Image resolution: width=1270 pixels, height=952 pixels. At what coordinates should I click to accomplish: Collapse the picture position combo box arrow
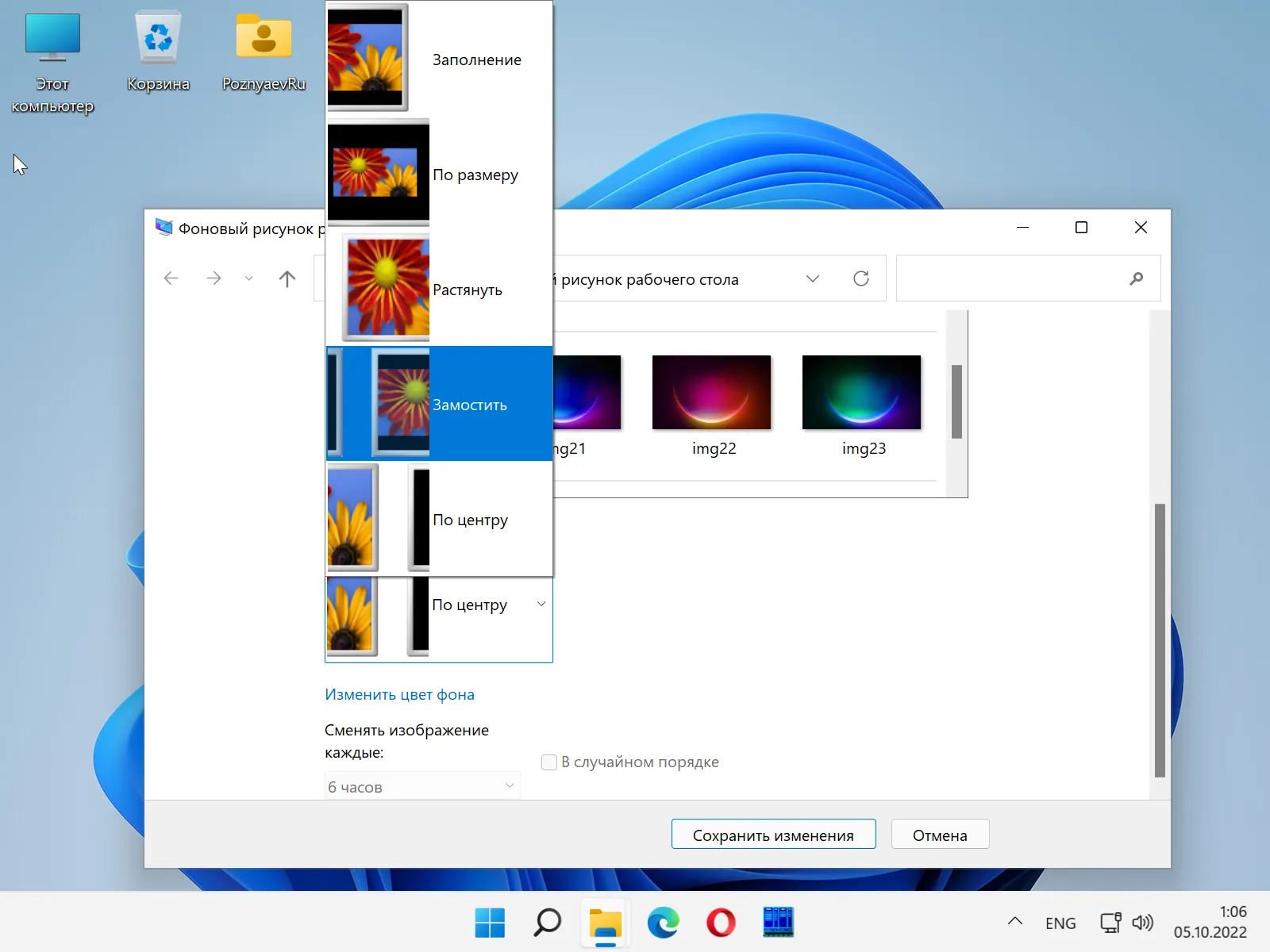541,605
